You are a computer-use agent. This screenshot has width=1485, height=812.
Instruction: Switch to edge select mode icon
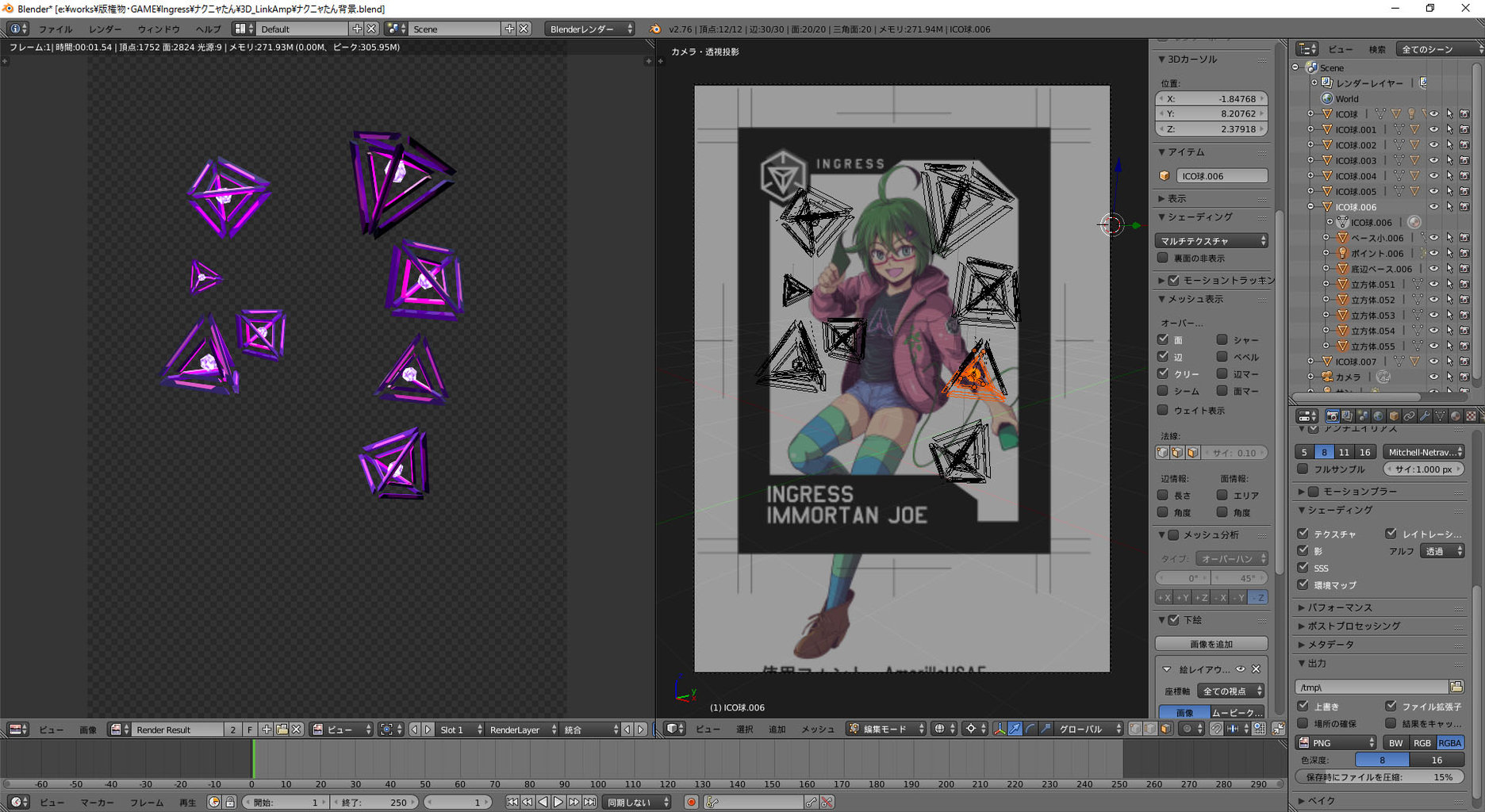coord(1150,729)
